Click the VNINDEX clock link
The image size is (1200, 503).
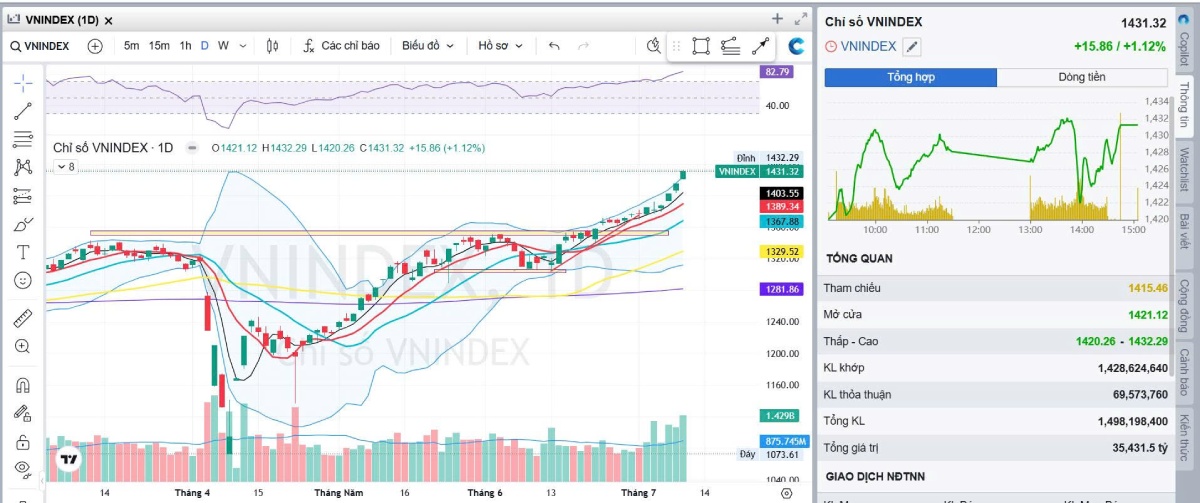pyautogui.click(x=861, y=46)
